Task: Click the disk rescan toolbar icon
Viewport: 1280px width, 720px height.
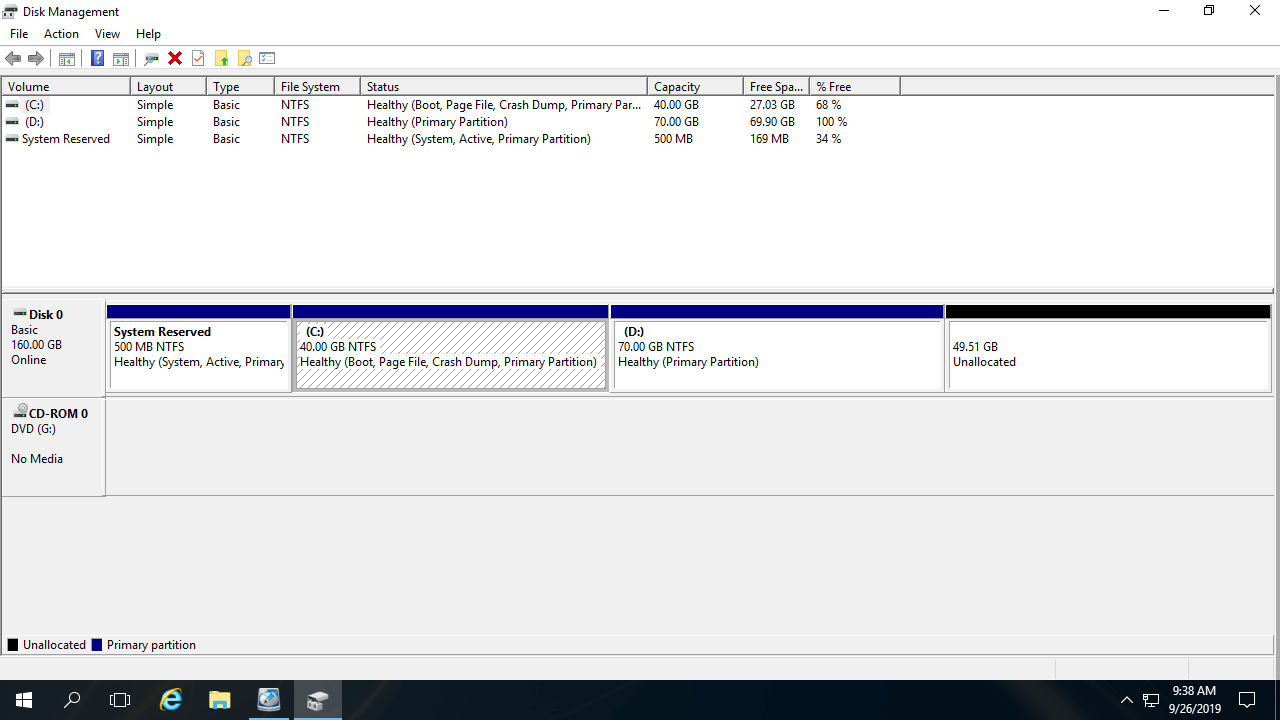Action: tap(152, 59)
